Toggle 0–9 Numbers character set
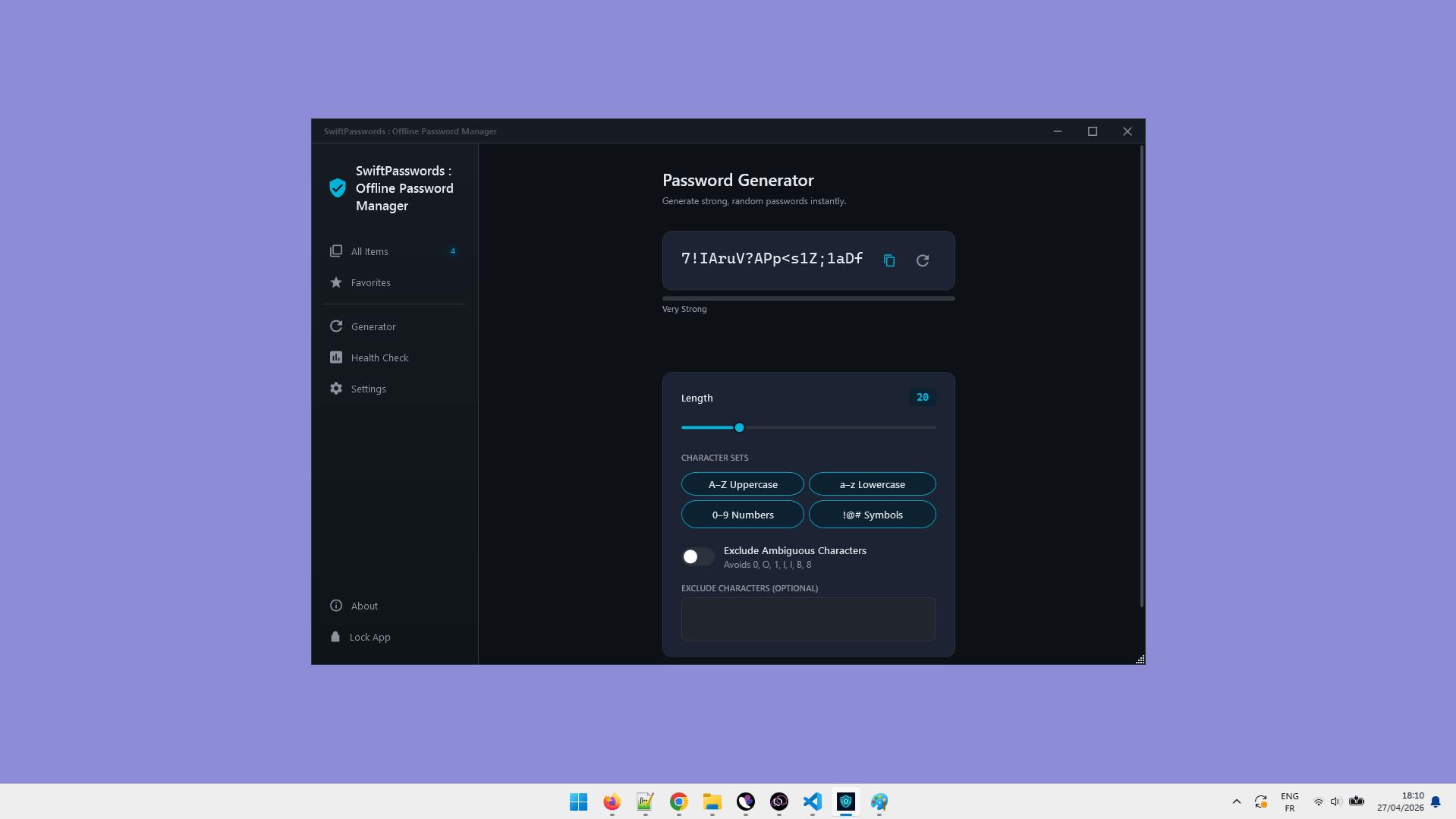The height and width of the screenshot is (819, 1456). click(743, 515)
